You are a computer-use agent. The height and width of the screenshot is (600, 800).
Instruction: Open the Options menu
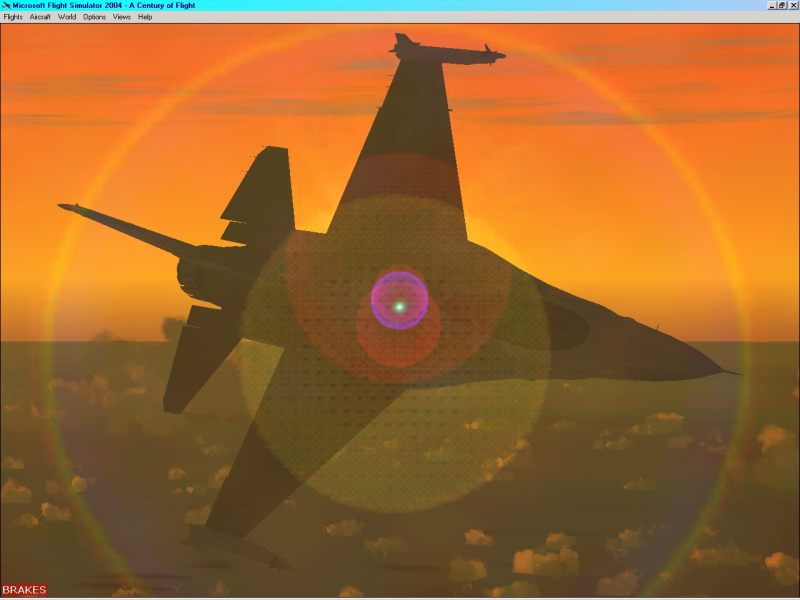click(94, 17)
